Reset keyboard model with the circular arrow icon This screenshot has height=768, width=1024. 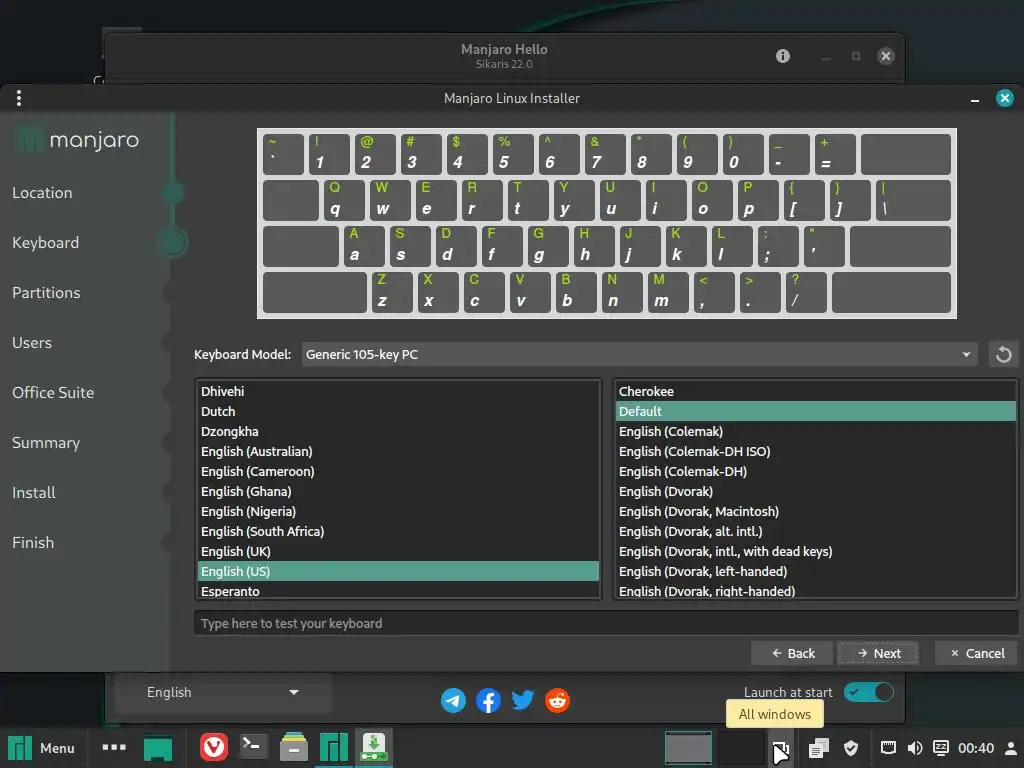coord(1003,355)
